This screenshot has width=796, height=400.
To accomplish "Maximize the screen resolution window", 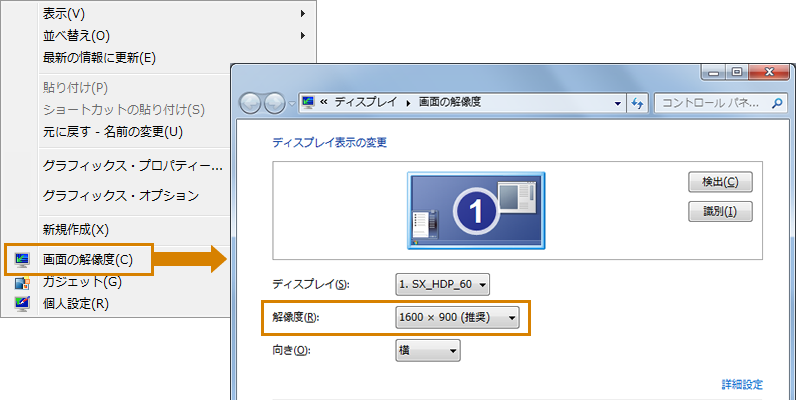I will pyautogui.click(x=737, y=73).
